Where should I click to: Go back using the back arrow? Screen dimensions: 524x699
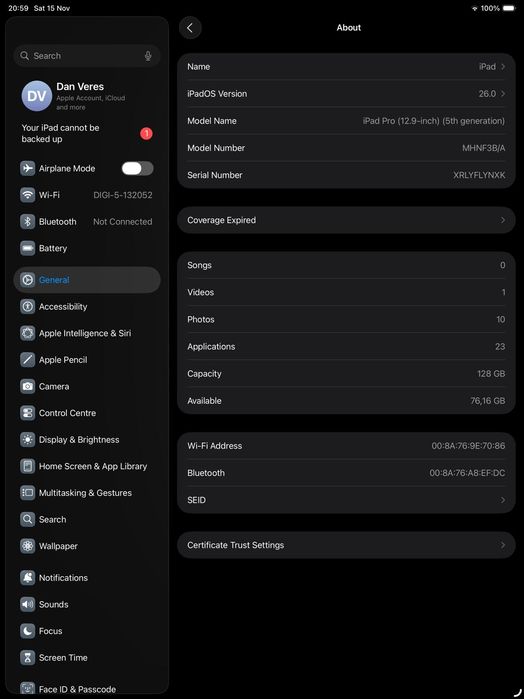click(190, 28)
